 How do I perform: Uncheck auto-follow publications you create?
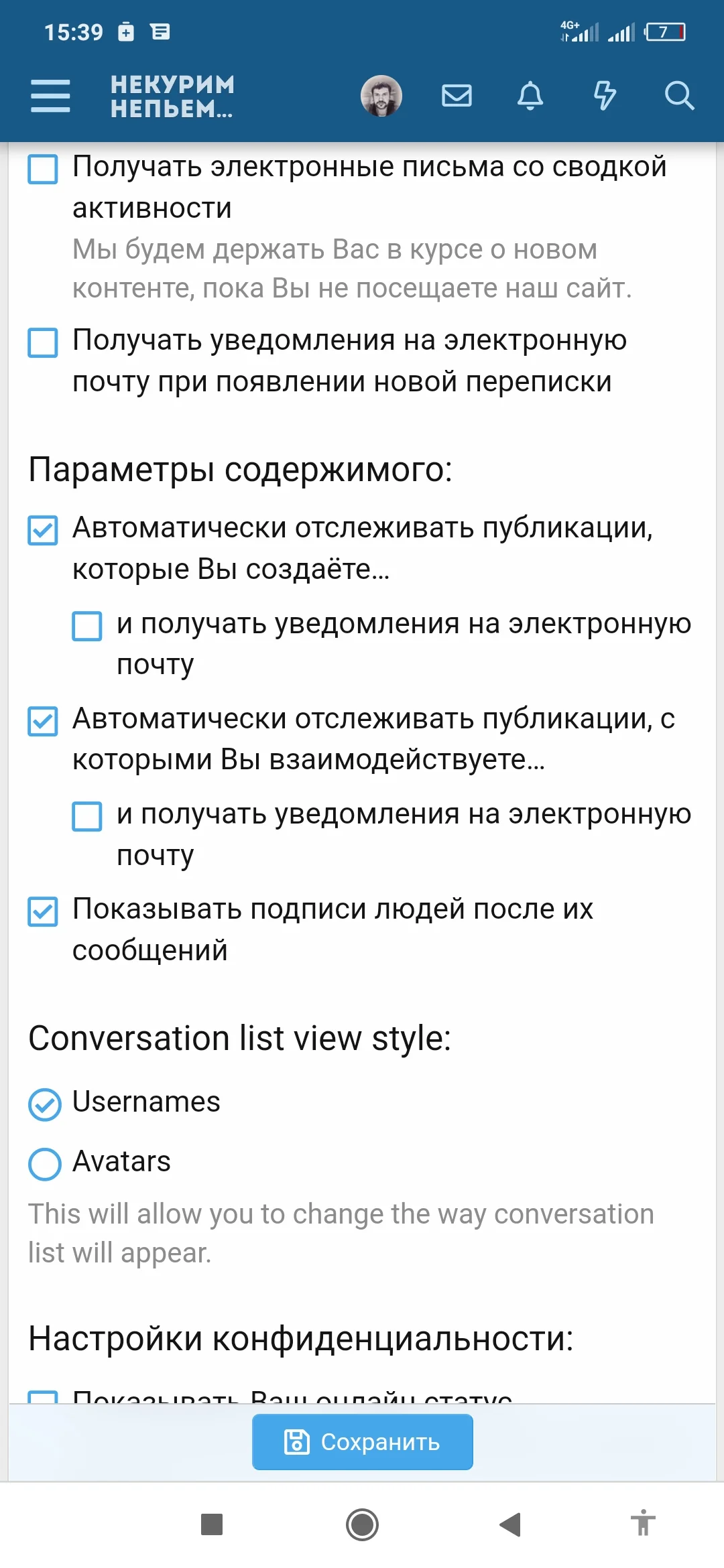(42, 531)
